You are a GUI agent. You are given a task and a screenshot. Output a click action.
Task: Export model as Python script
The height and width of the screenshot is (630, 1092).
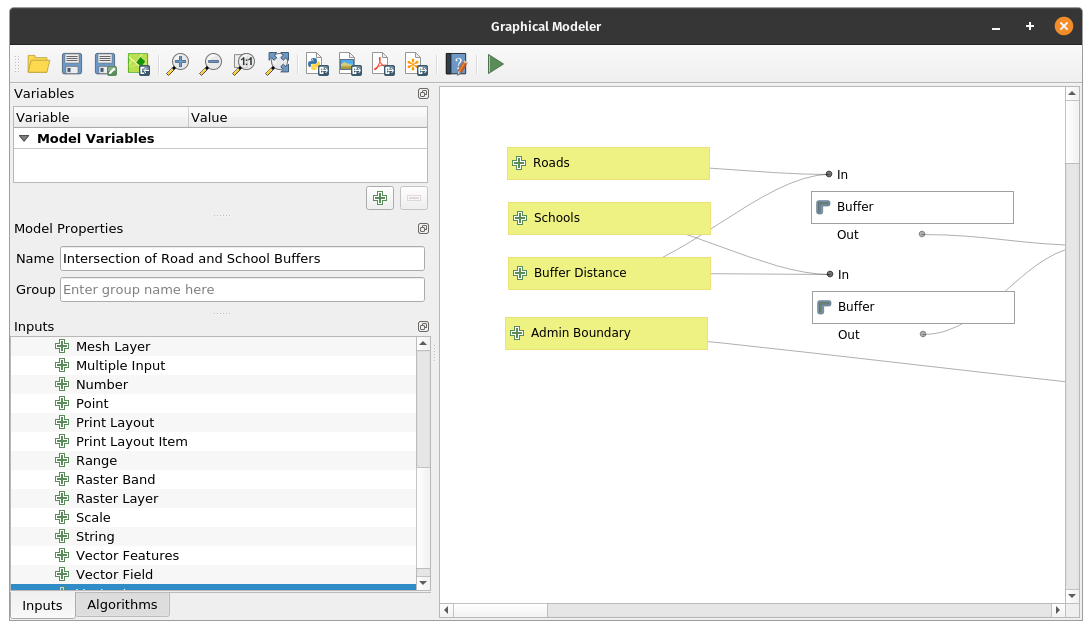317,65
